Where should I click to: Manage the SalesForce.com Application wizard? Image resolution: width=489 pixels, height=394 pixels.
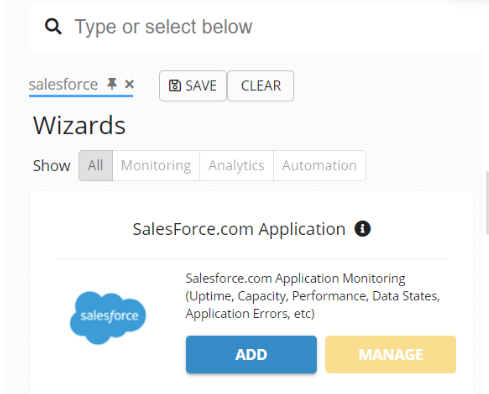[391, 354]
